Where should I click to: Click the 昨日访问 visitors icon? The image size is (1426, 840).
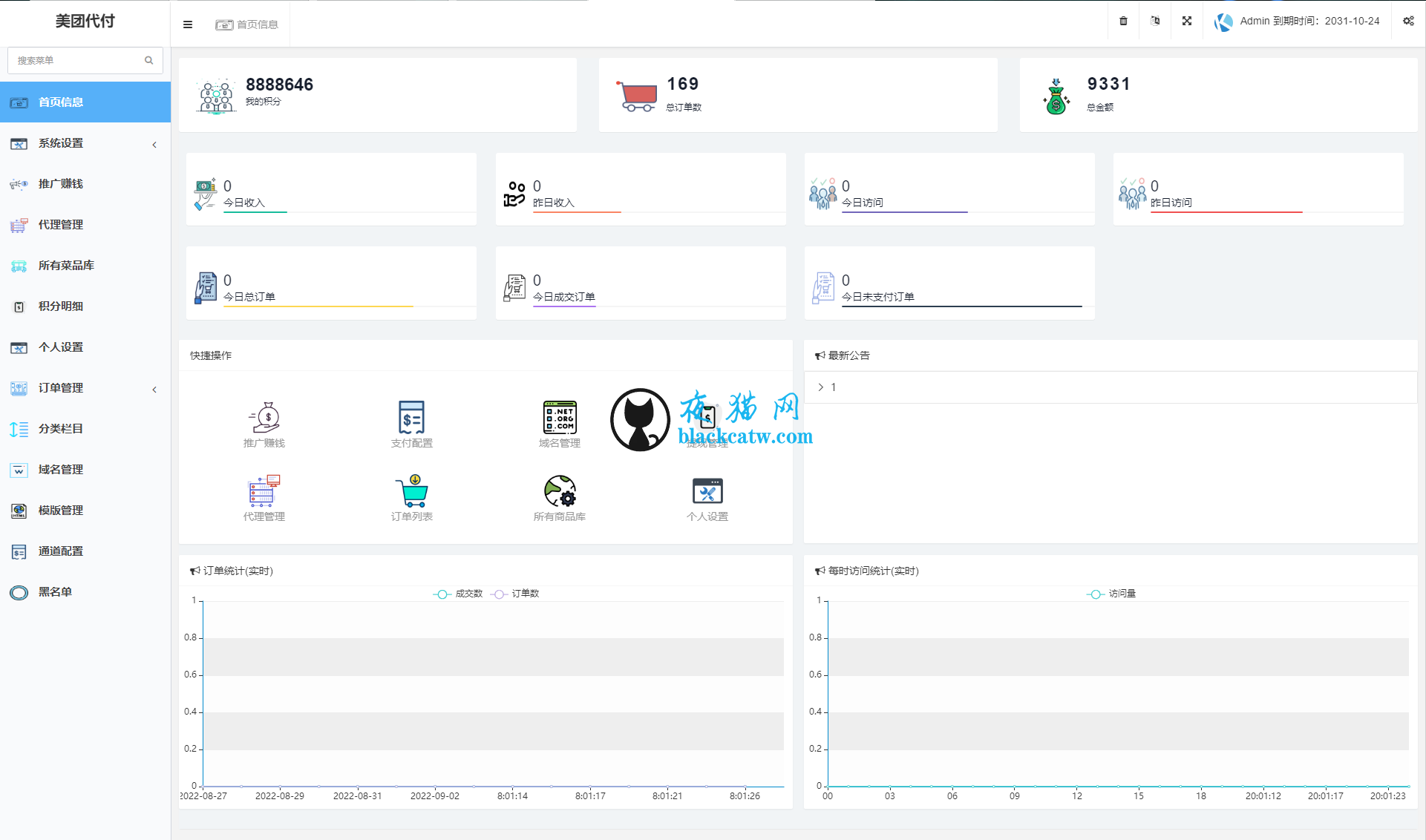pos(1132,194)
